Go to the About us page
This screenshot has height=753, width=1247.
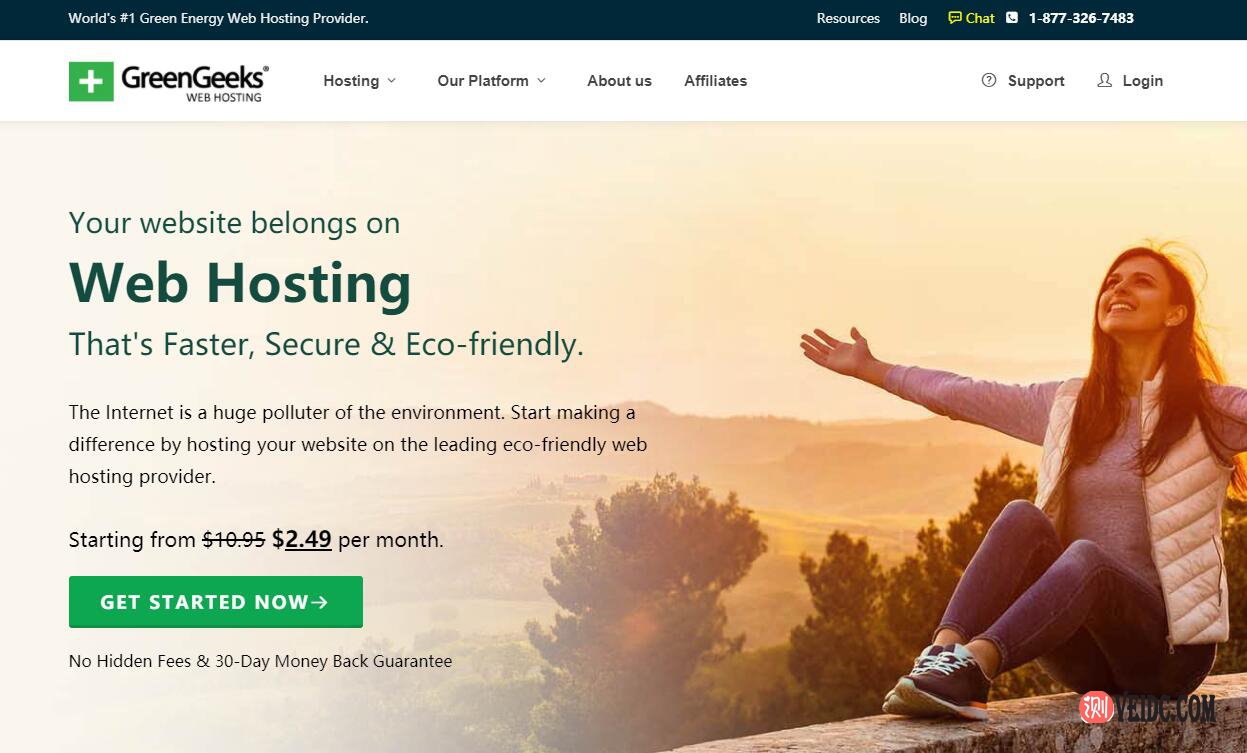[x=619, y=81]
